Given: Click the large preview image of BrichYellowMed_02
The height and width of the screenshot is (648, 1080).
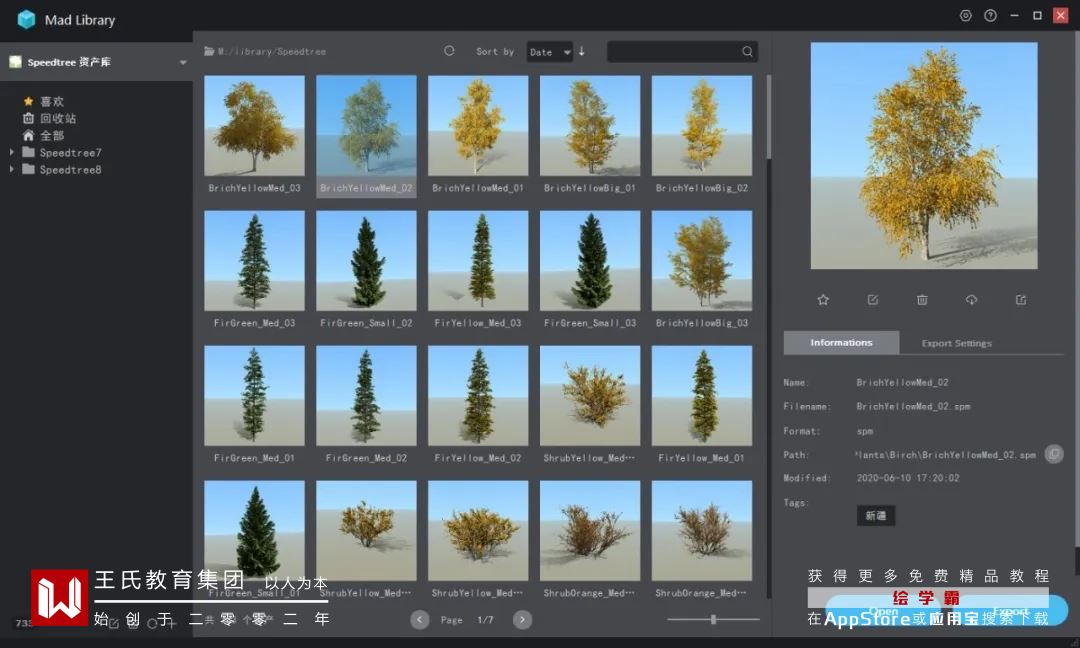Looking at the screenshot, I should (x=924, y=156).
